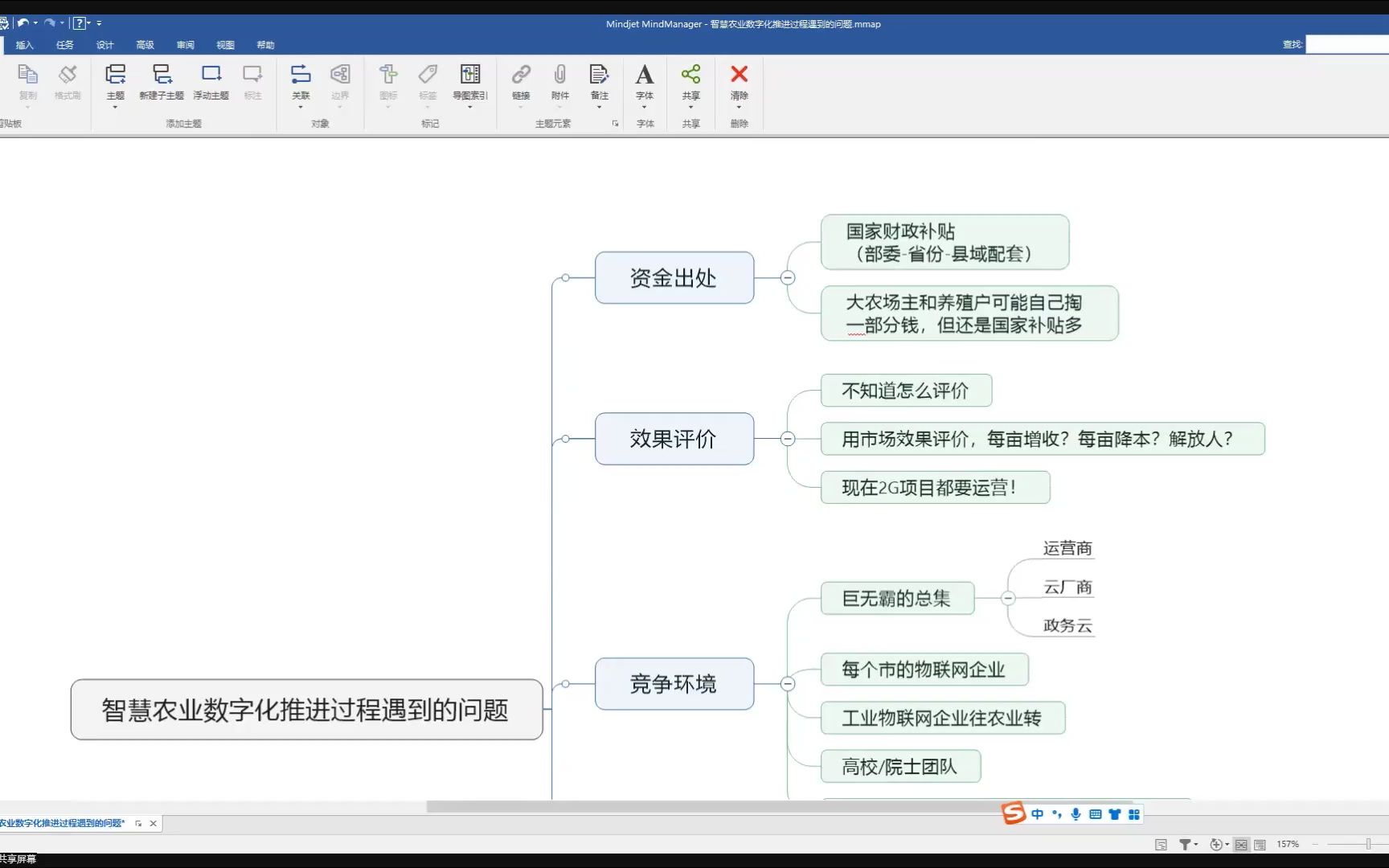The width and height of the screenshot is (1389, 868).
Task: Click the Boundary (边界) icon
Action: (x=340, y=75)
